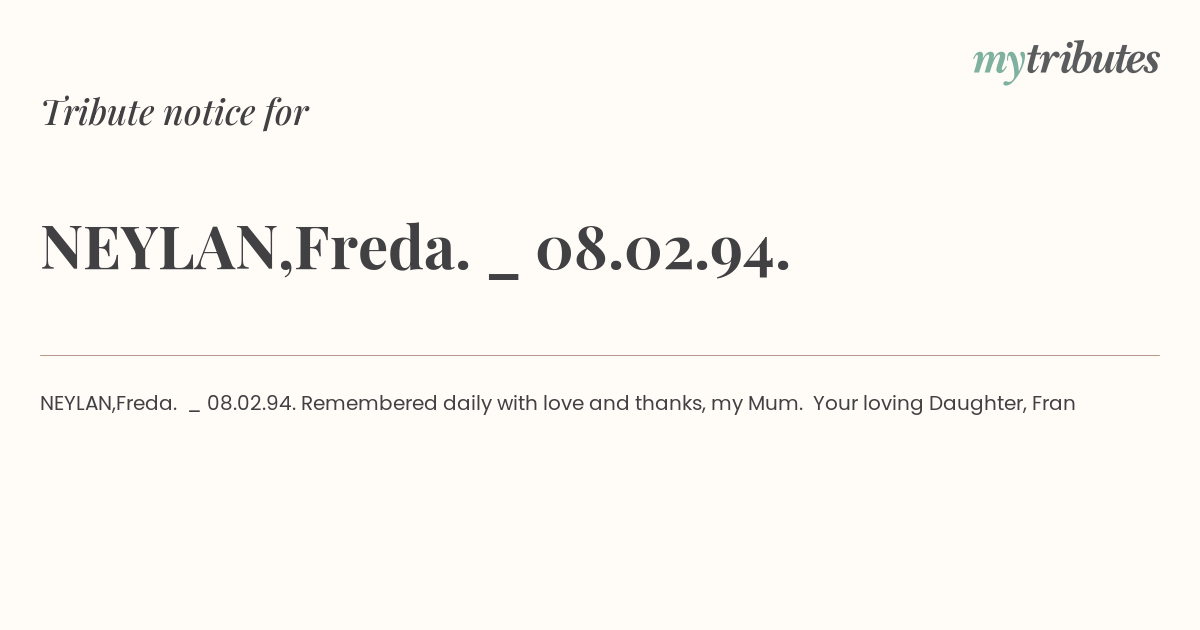1200x630 pixels.
Task: Select the word "notice" in the subtitle
Action: 209,114
